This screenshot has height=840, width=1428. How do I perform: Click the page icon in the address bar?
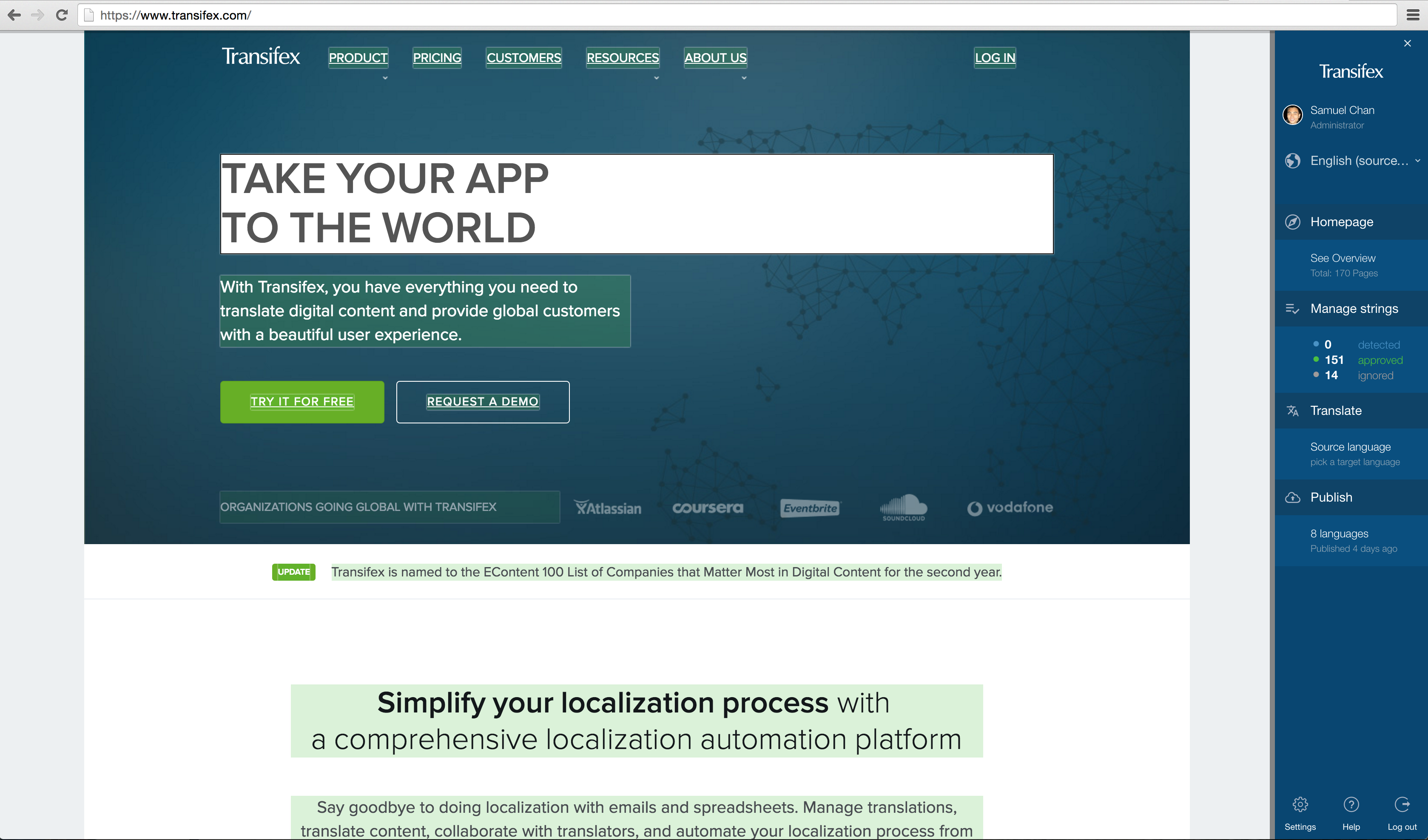[x=88, y=15]
